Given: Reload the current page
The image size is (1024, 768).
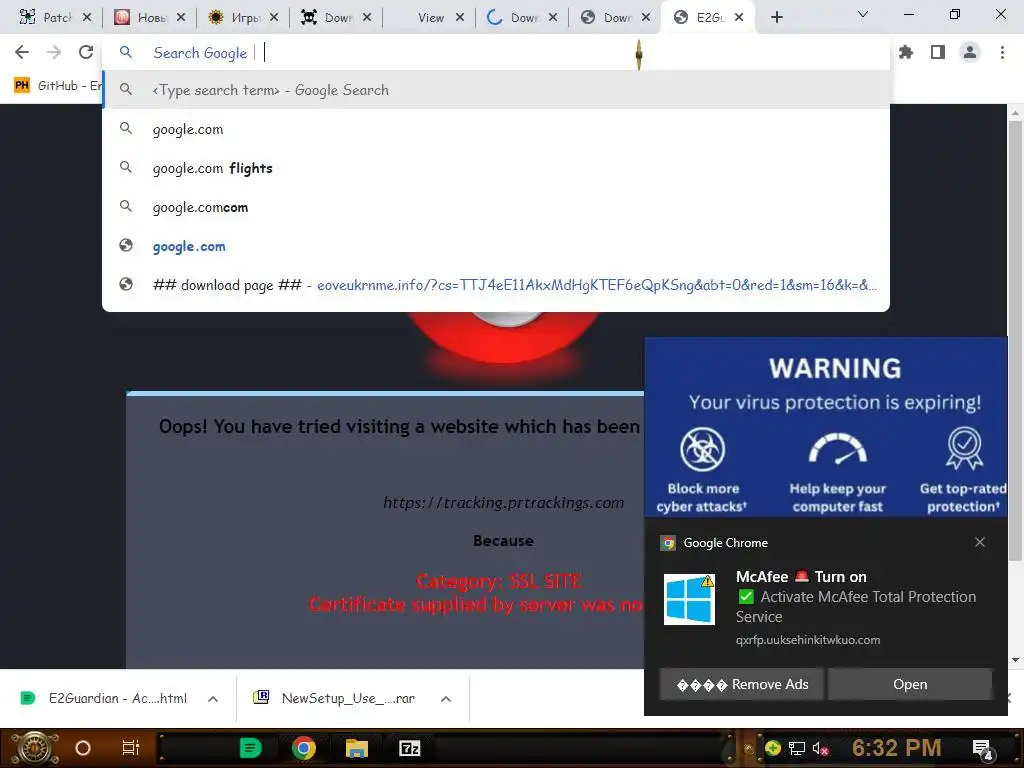Looking at the screenshot, I should coord(86,52).
